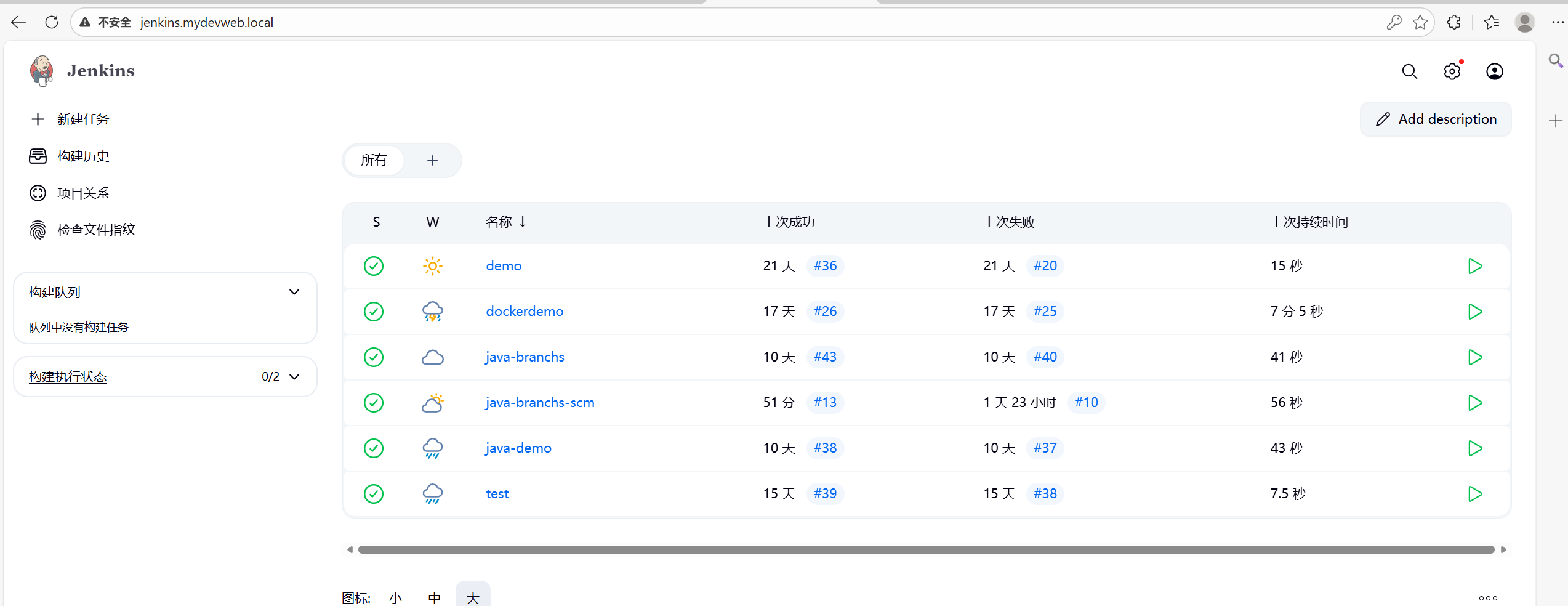Viewport: 1568px width, 606px height.
Task: Add a new view with plus tab
Action: [x=432, y=160]
